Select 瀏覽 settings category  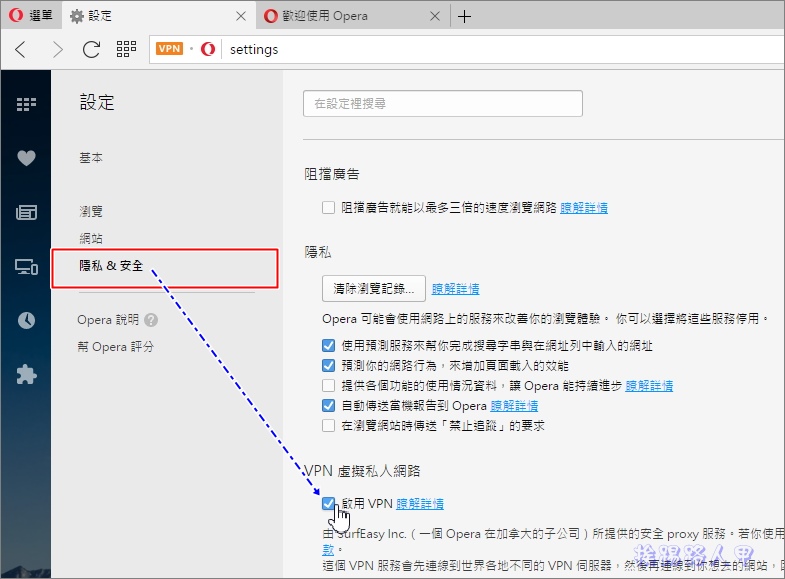coord(91,211)
